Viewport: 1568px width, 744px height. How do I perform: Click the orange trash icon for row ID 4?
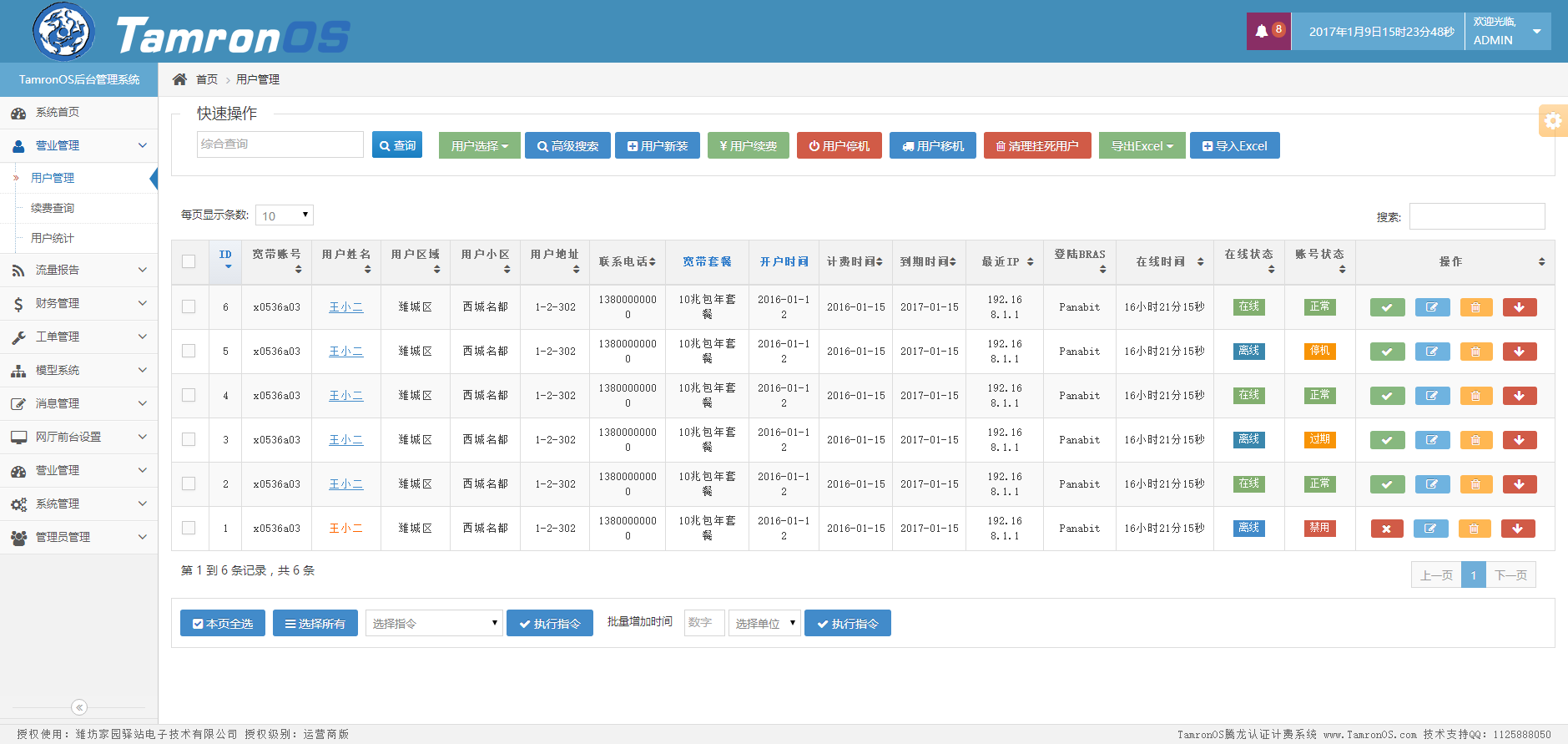coord(1475,396)
